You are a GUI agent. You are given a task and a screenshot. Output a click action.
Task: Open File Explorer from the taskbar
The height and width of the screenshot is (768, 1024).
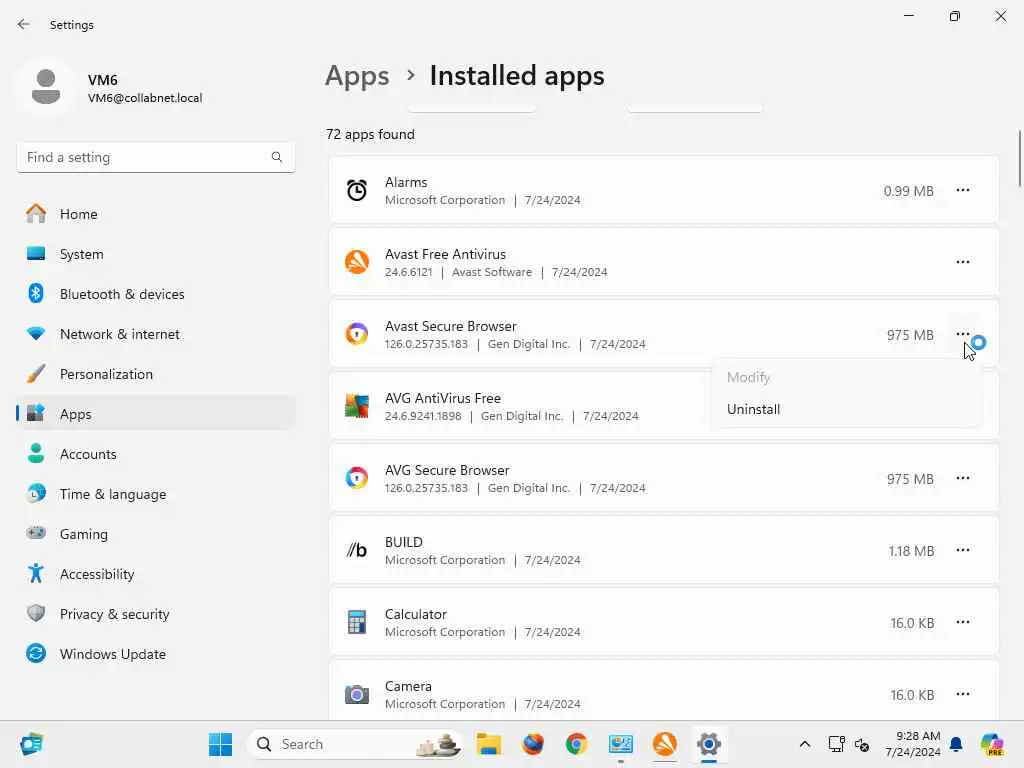(x=488, y=744)
